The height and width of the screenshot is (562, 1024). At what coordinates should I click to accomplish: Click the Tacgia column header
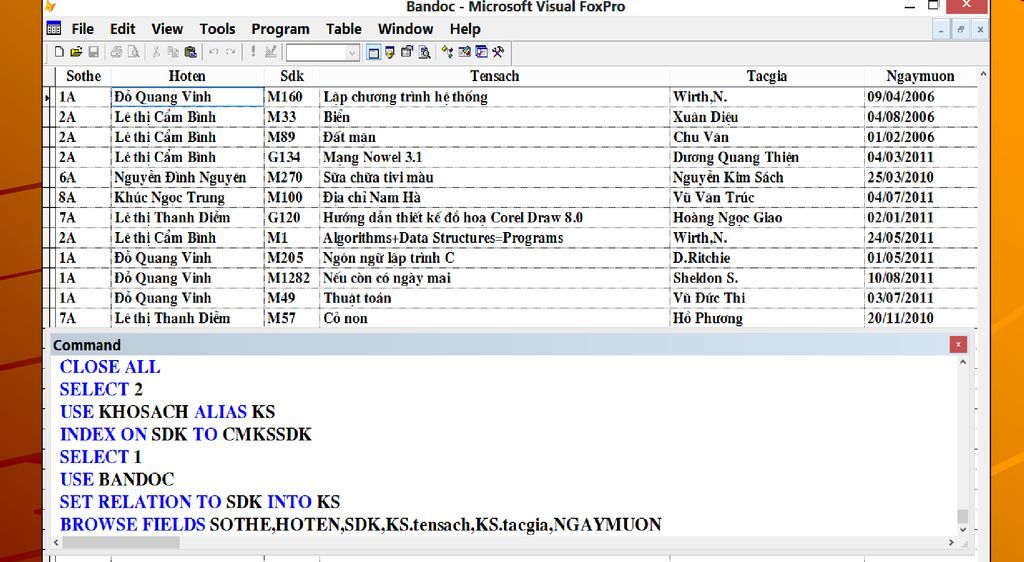click(x=767, y=76)
